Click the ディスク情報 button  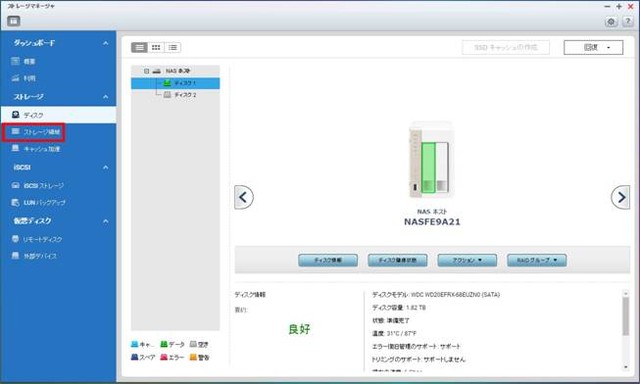328,260
